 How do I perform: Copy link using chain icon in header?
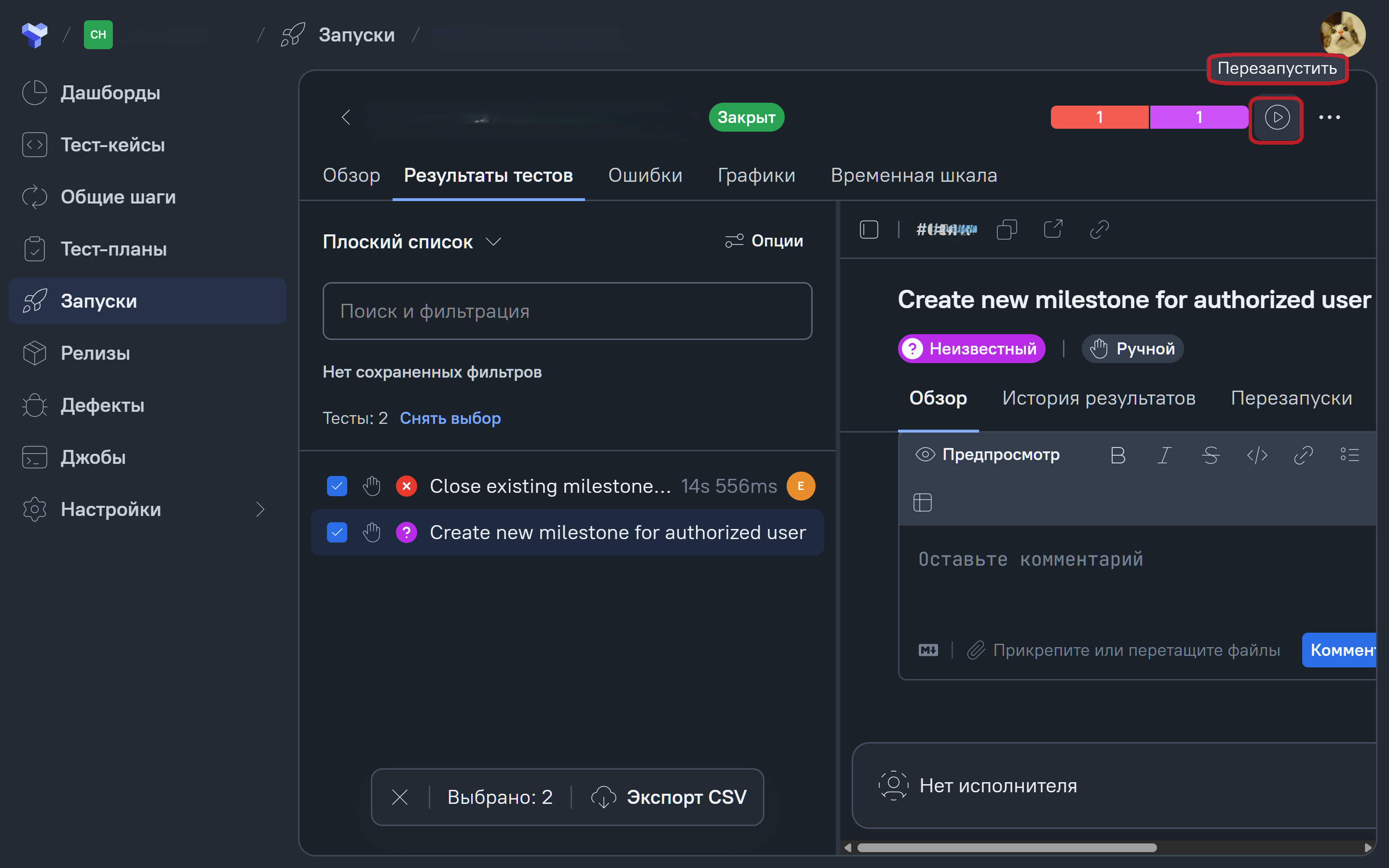tap(1099, 229)
